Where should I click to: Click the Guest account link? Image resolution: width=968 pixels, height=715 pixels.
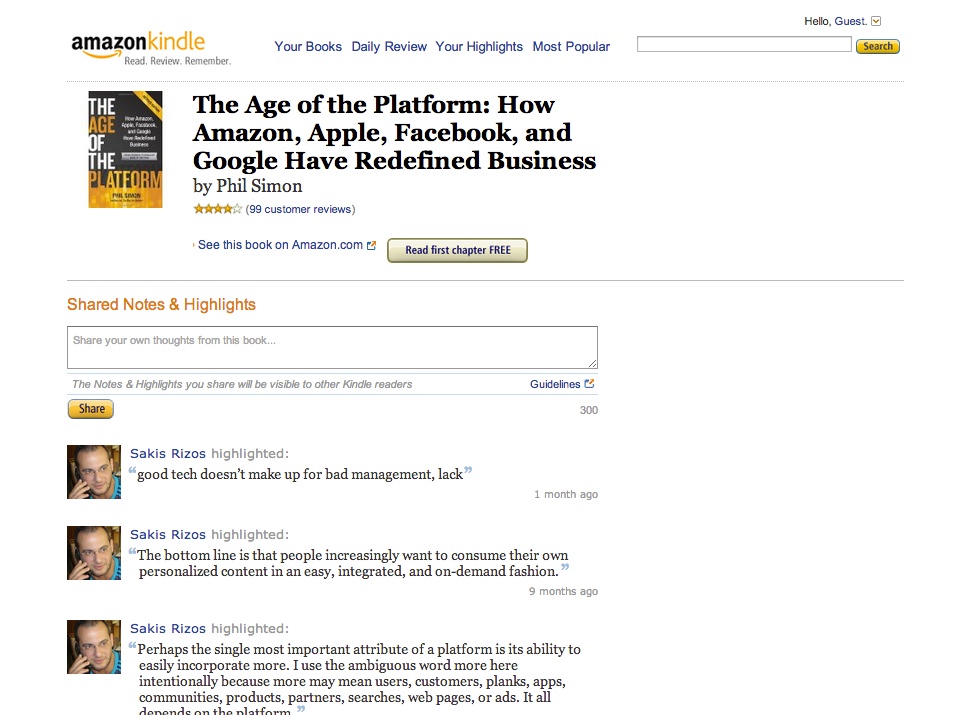[x=849, y=21]
